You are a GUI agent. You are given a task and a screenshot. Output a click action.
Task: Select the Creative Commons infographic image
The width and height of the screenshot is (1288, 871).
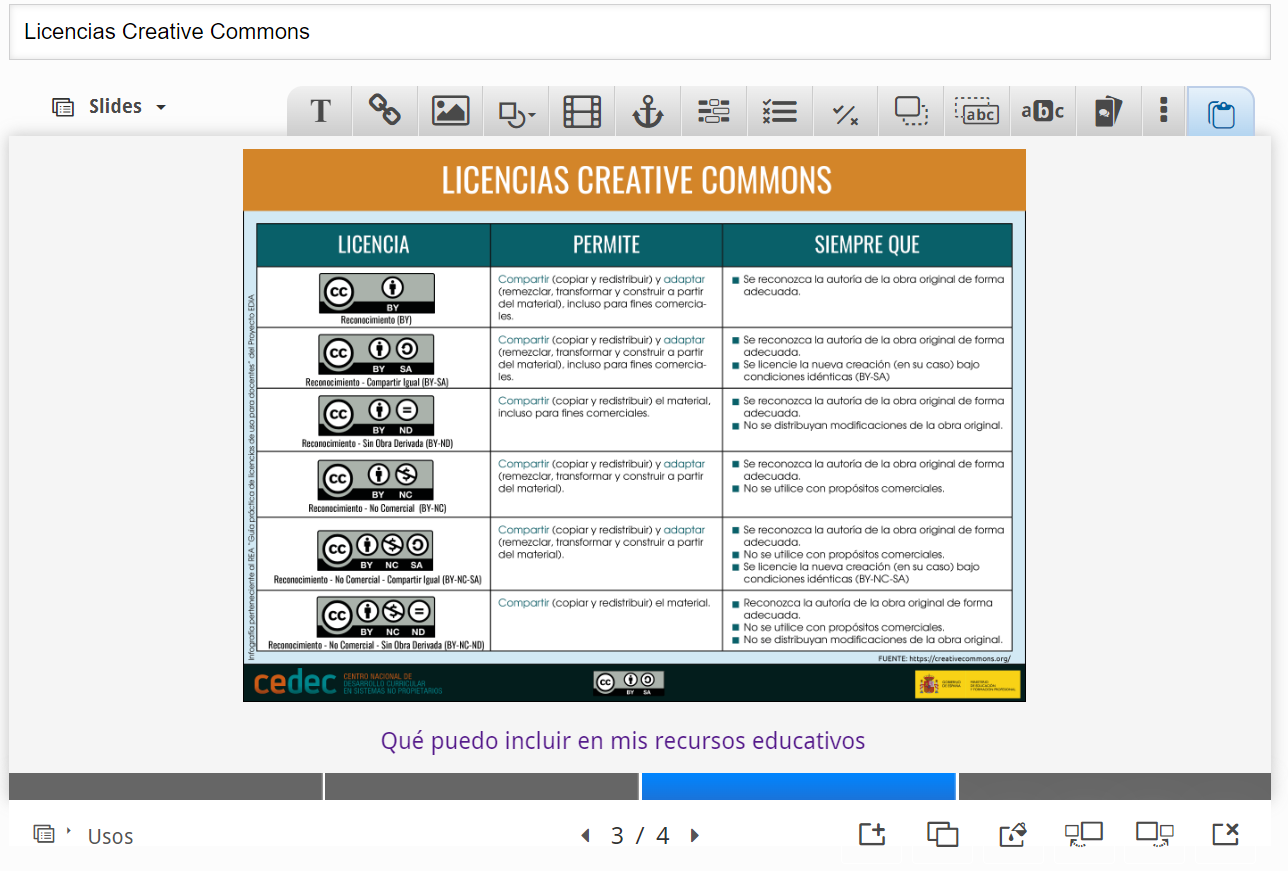point(634,425)
